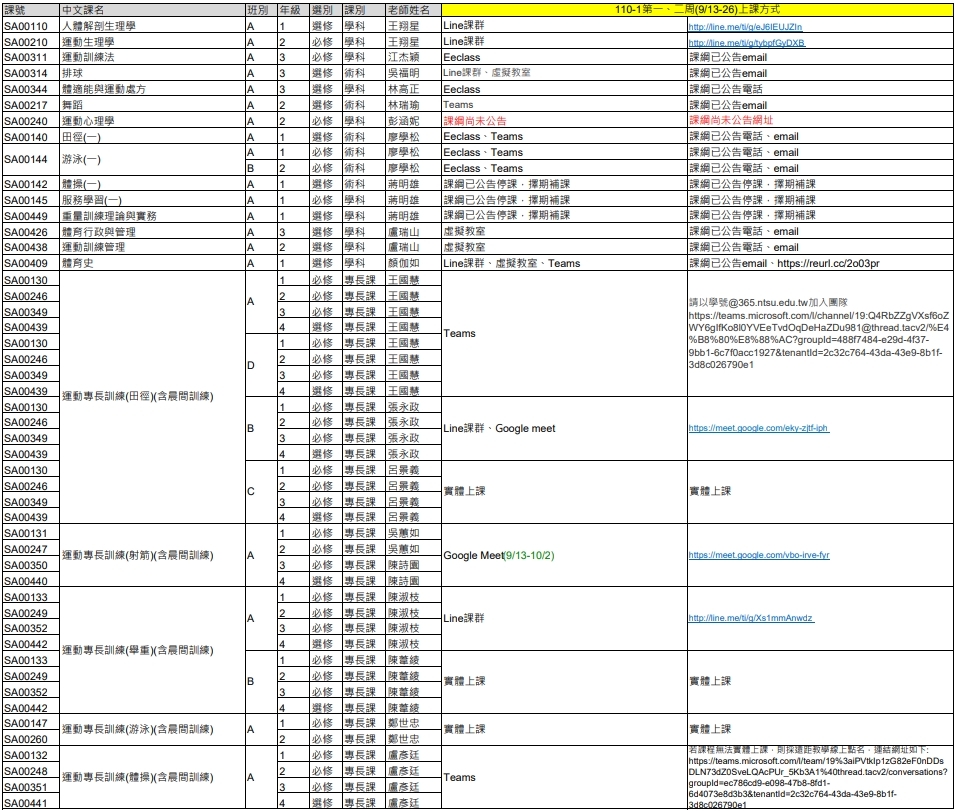Image resolution: width=954 pixels, height=811 pixels.
Task: Click course code SA00409
Action: click(x=26, y=263)
